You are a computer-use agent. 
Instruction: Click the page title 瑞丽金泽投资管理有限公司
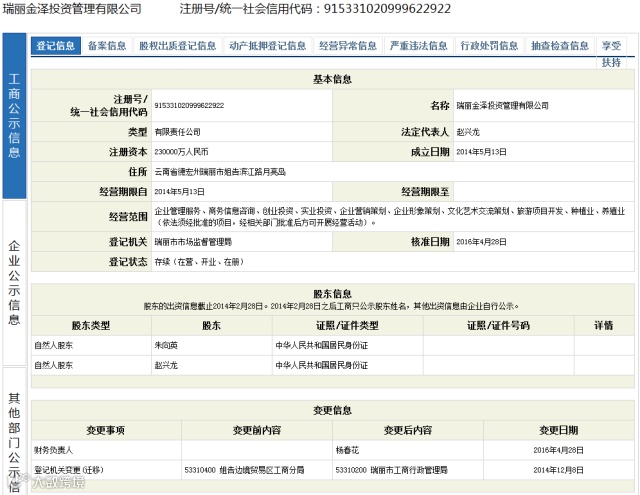[72, 9]
